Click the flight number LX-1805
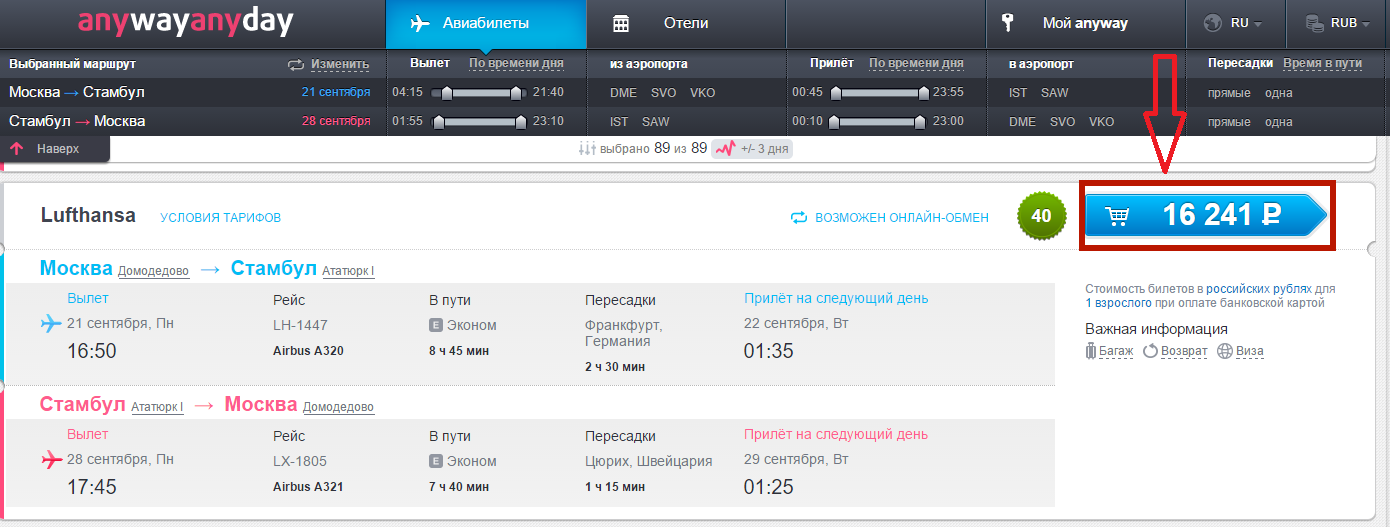This screenshot has width=1390, height=527. (x=300, y=461)
